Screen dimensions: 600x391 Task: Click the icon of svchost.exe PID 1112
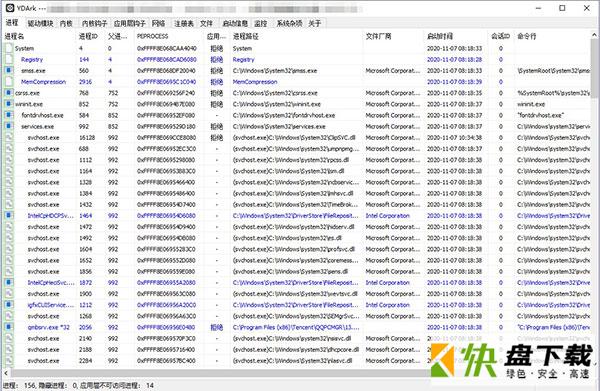(9, 160)
